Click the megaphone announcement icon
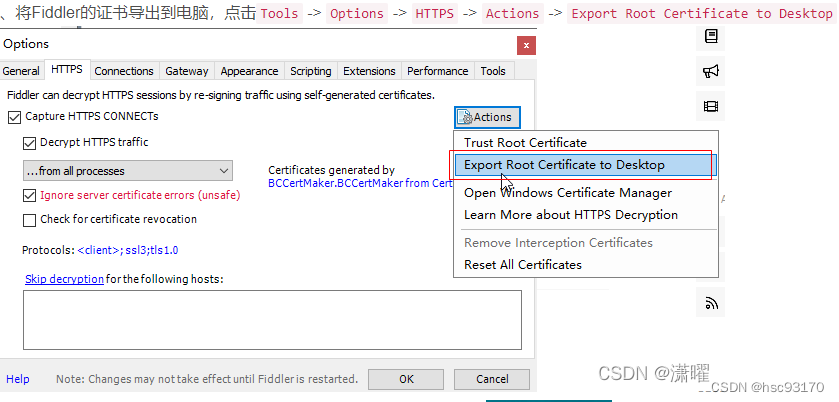The height and width of the screenshot is (402, 839). coord(711,71)
